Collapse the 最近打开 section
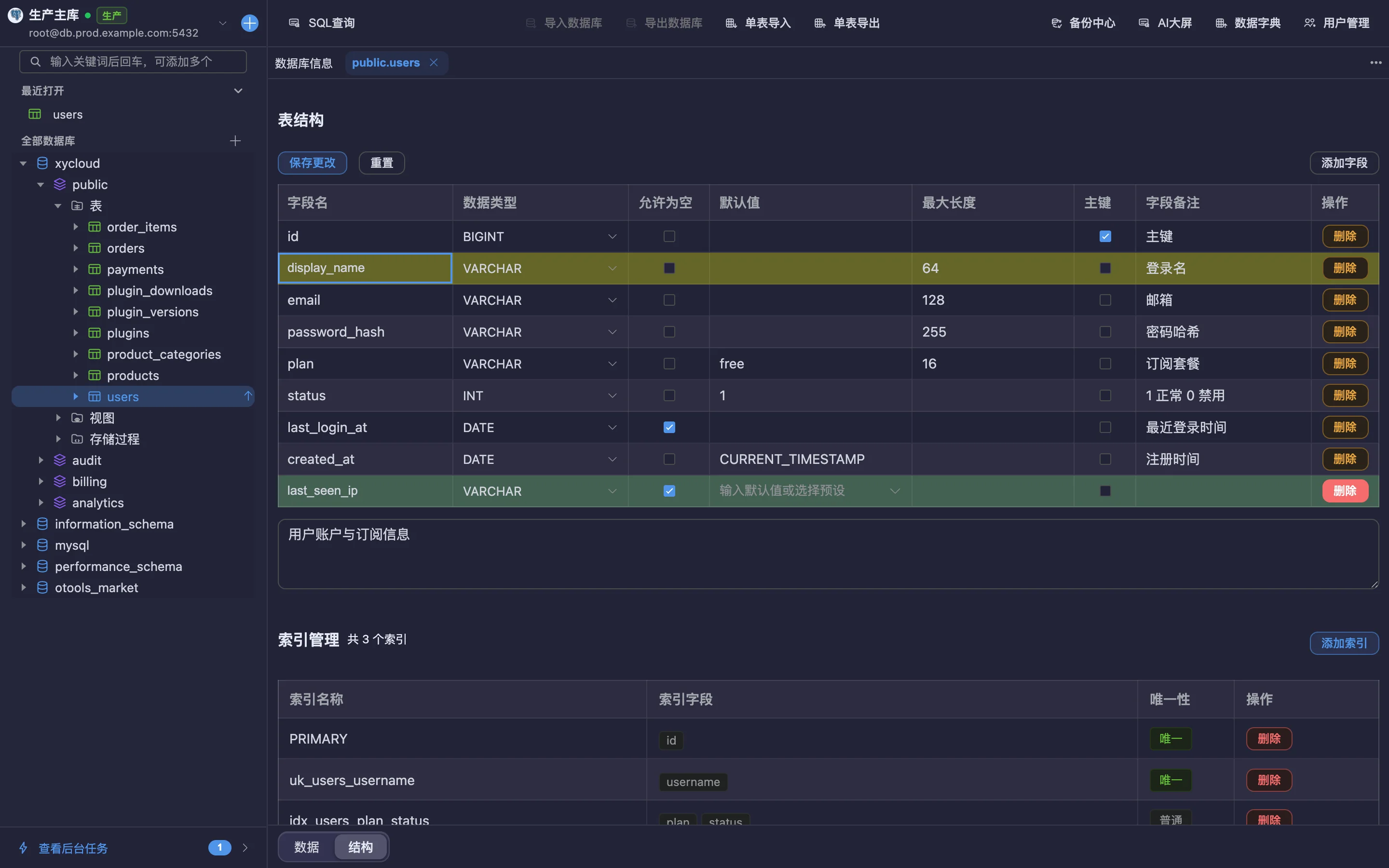 238,91
